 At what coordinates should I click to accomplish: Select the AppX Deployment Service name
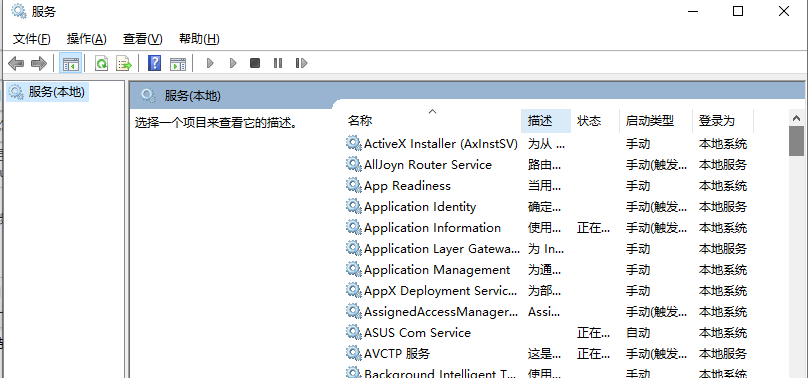(441, 290)
